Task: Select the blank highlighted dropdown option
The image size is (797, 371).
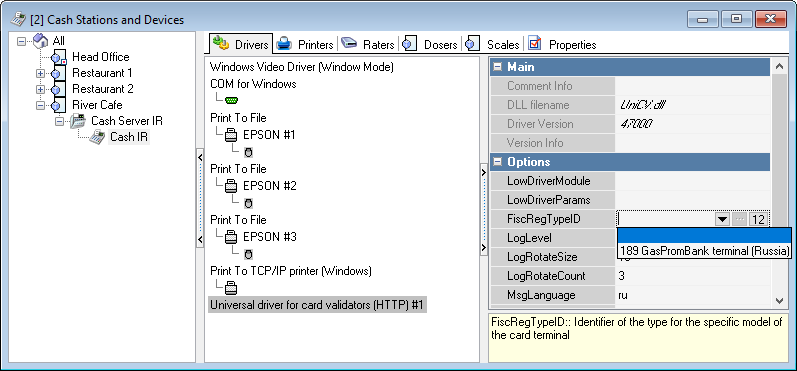Action: (704, 235)
